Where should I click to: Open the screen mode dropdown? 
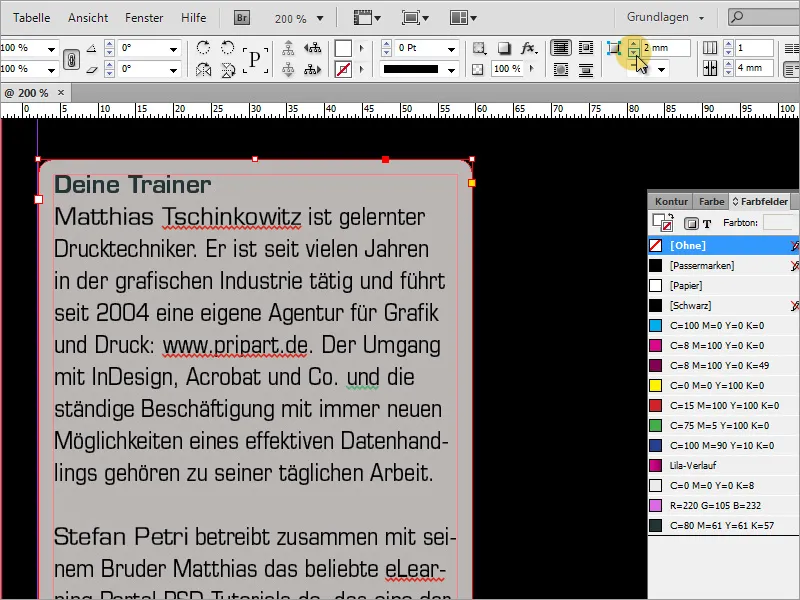(415, 18)
